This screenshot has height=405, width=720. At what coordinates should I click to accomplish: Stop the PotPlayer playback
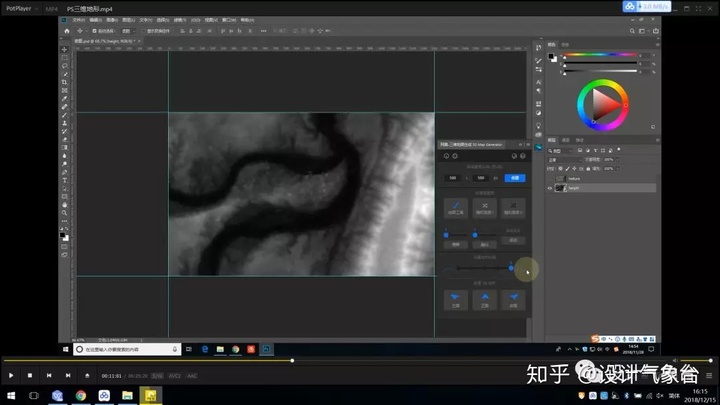[30, 376]
